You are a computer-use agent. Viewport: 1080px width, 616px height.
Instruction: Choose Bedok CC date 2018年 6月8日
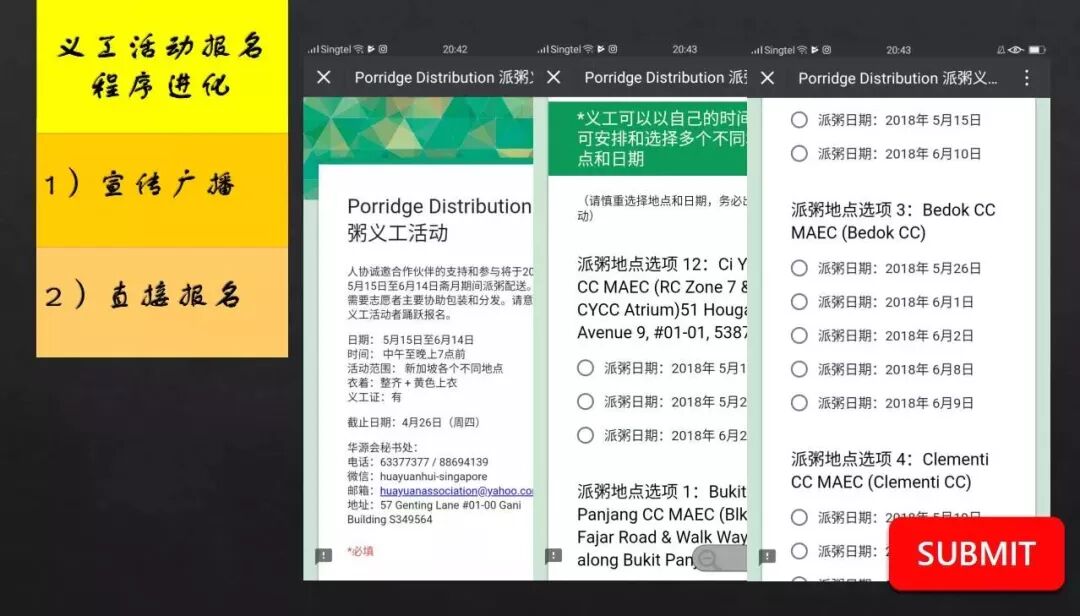coord(799,369)
